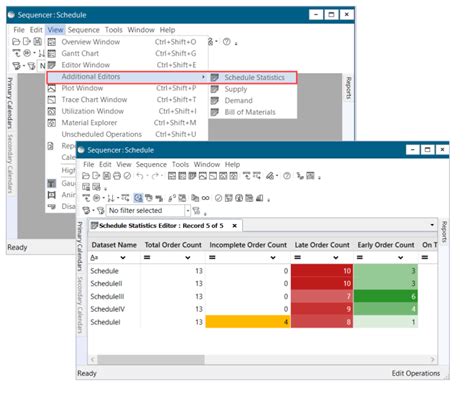Open Primary Calendars side panel in front window
This screenshot has width=474, height=393.
click(80, 246)
